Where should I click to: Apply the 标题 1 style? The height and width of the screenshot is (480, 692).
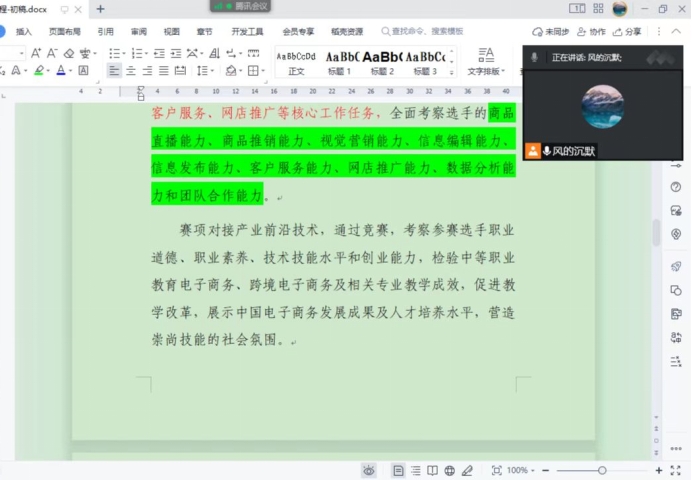(x=339, y=62)
